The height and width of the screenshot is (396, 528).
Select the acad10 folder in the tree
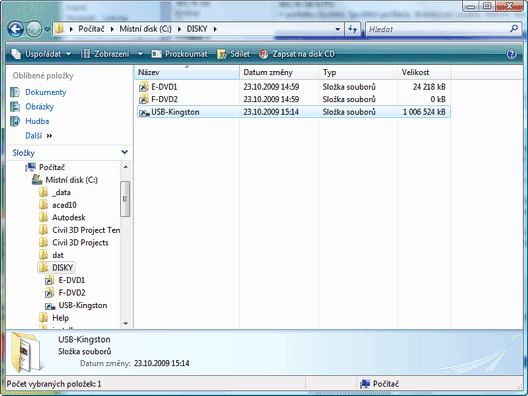pyautogui.click(x=64, y=205)
